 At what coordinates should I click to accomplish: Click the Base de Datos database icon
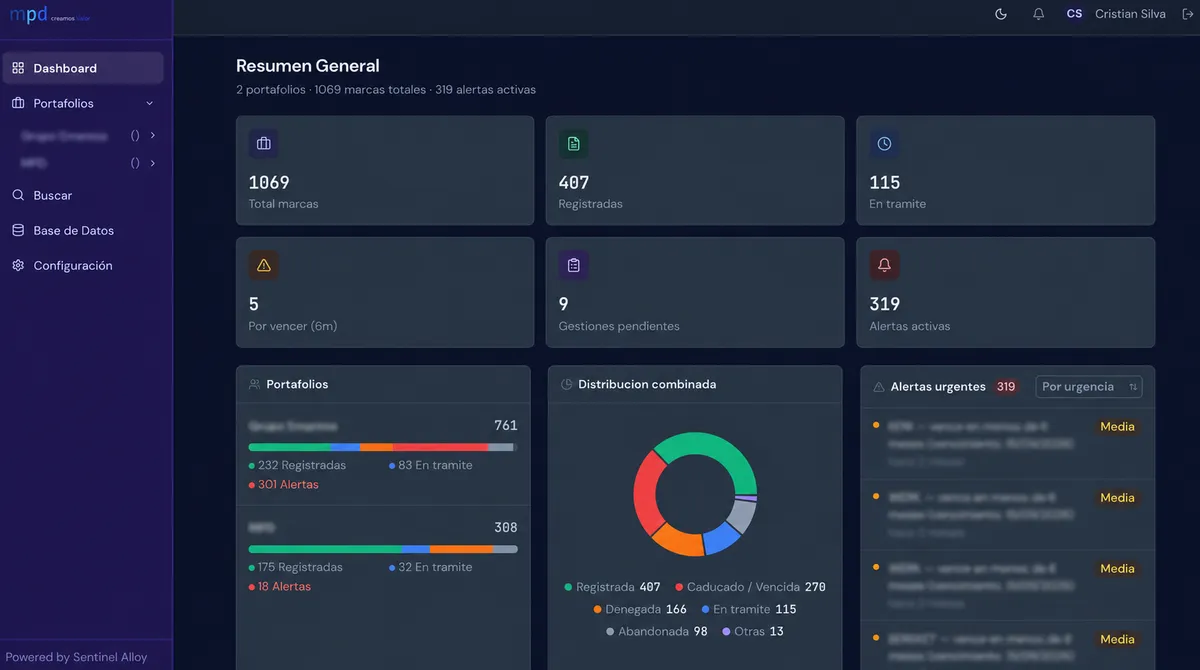tap(18, 230)
